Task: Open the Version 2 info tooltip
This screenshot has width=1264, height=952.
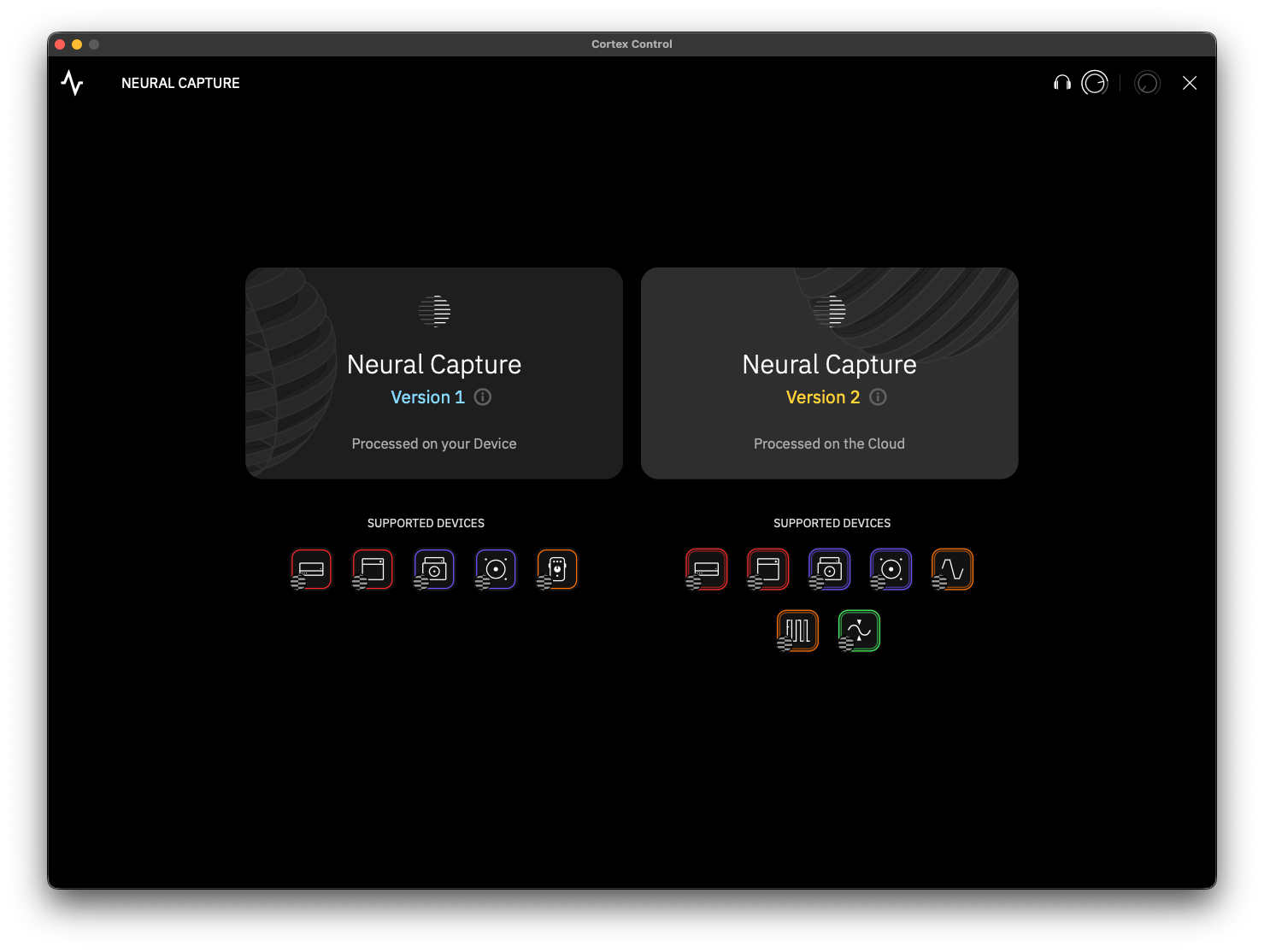Action: [878, 397]
